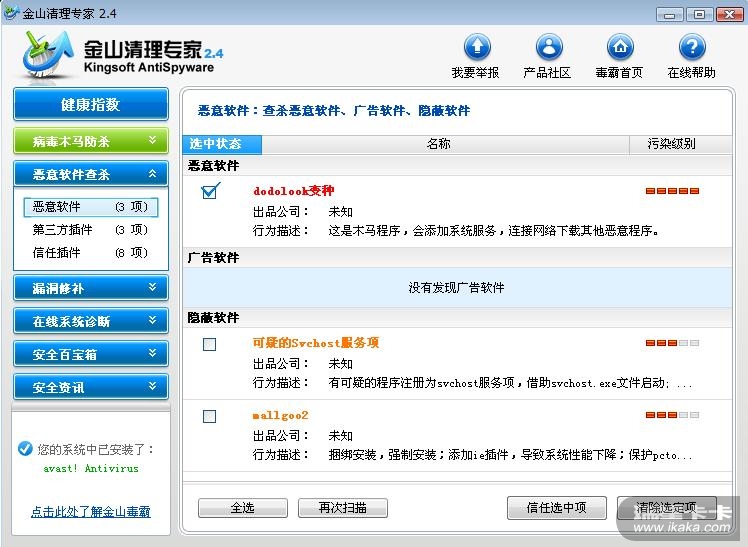
Task: Collapse the 恶意软件查杀 section chevron
Action: pyautogui.click(x=153, y=174)
